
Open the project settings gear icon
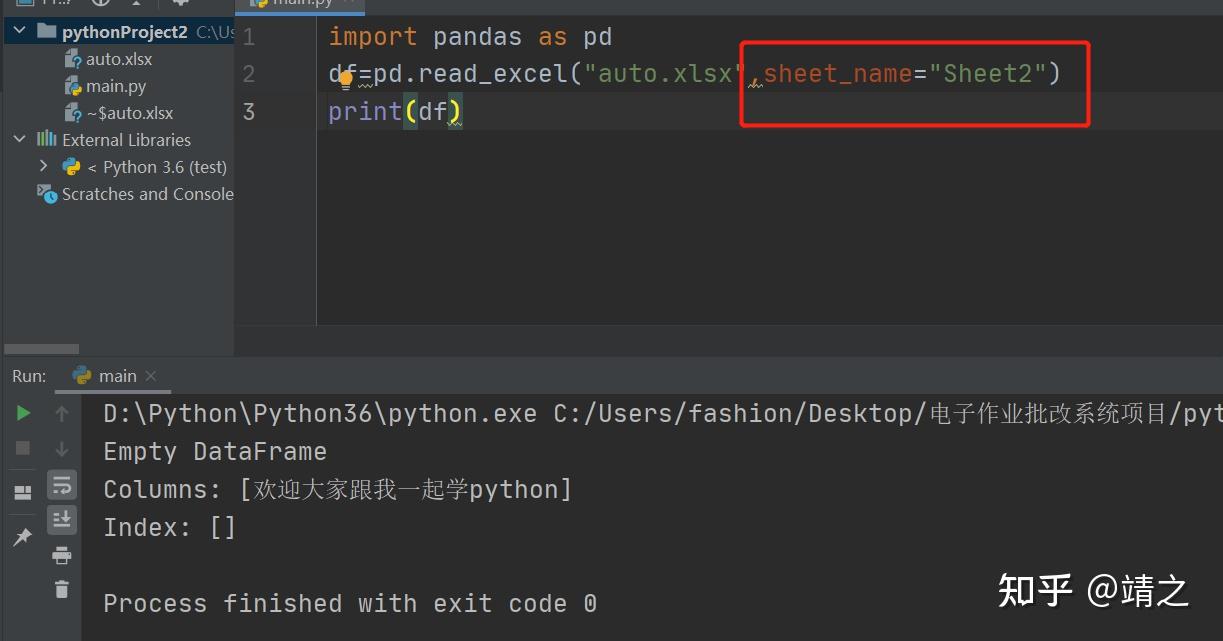tap(183, 5)
